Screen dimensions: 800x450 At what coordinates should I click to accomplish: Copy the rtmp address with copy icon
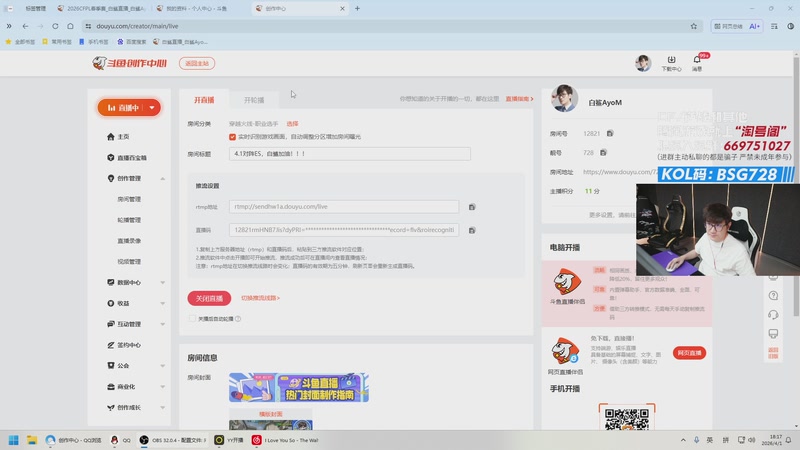(x=472, y=207)
